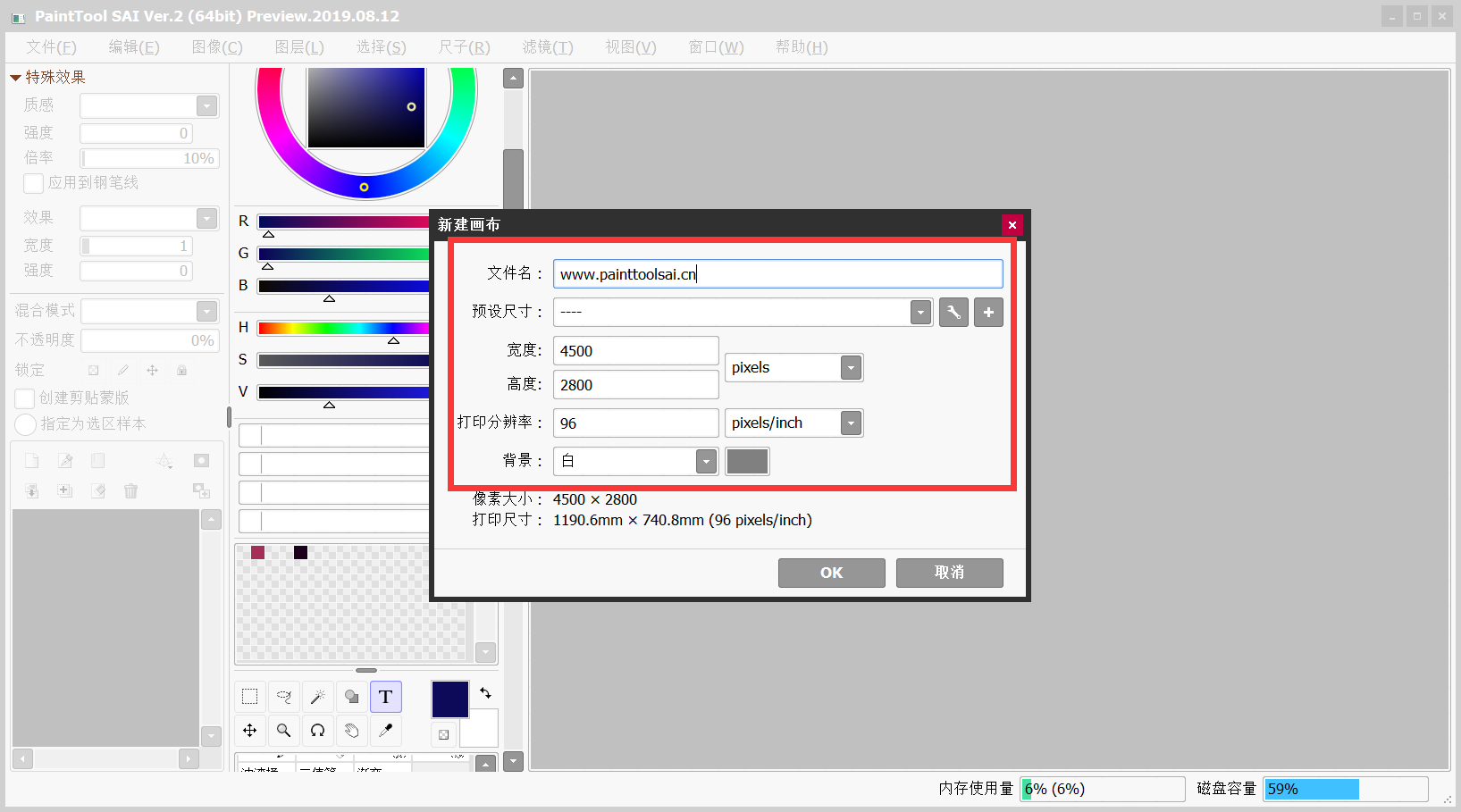Click the 取消 cancel button
The image size is (1461, 812).
pyautogui.click(x=950, y=573)
